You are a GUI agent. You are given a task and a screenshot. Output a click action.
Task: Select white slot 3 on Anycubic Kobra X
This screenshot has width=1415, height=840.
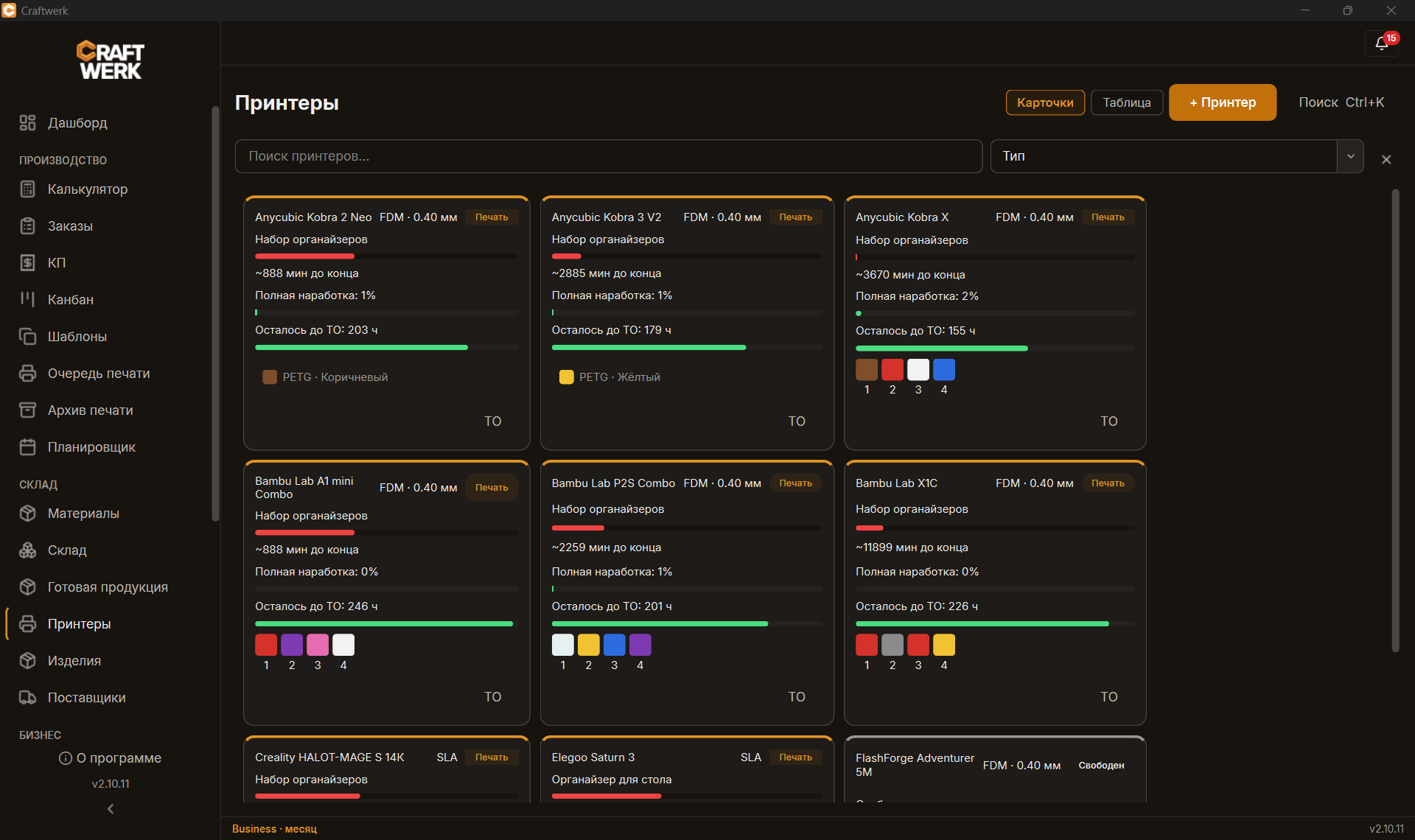[x=918, y=369]
